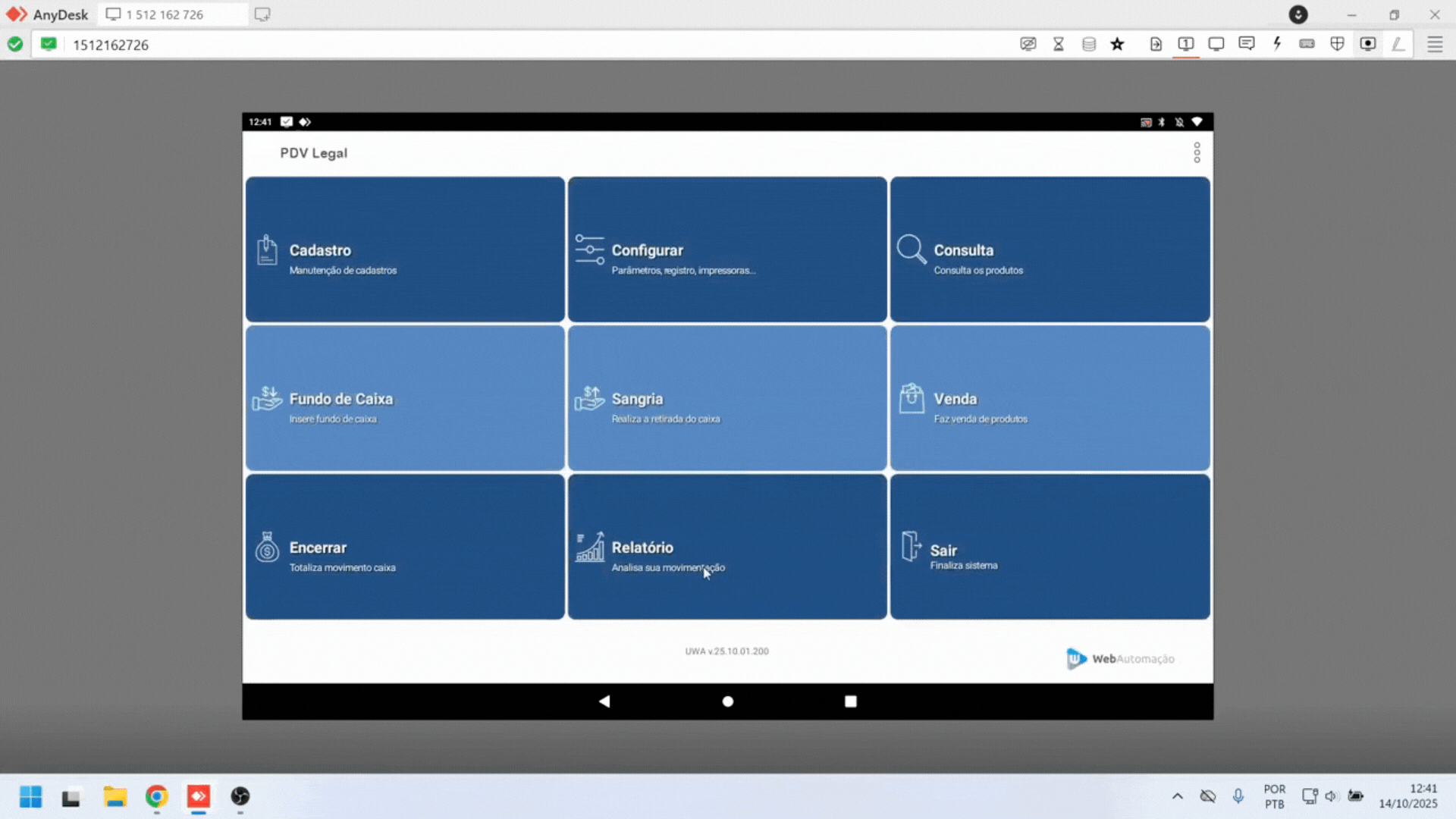Tap the Android recent apps square
The height and width of the screenshot is (819, 1456).
point(850,701)
